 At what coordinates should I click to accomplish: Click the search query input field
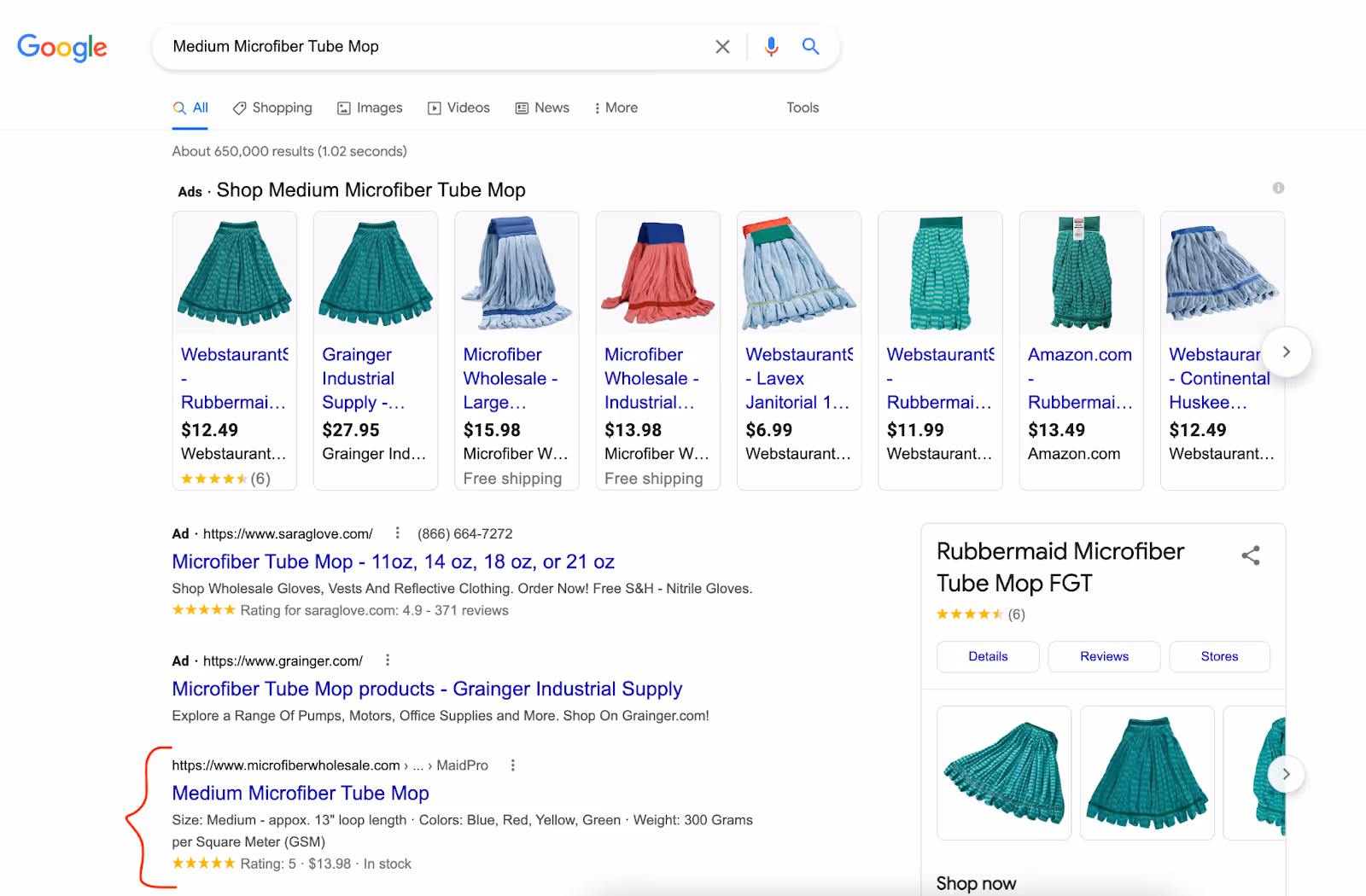(x=435, y=47)
